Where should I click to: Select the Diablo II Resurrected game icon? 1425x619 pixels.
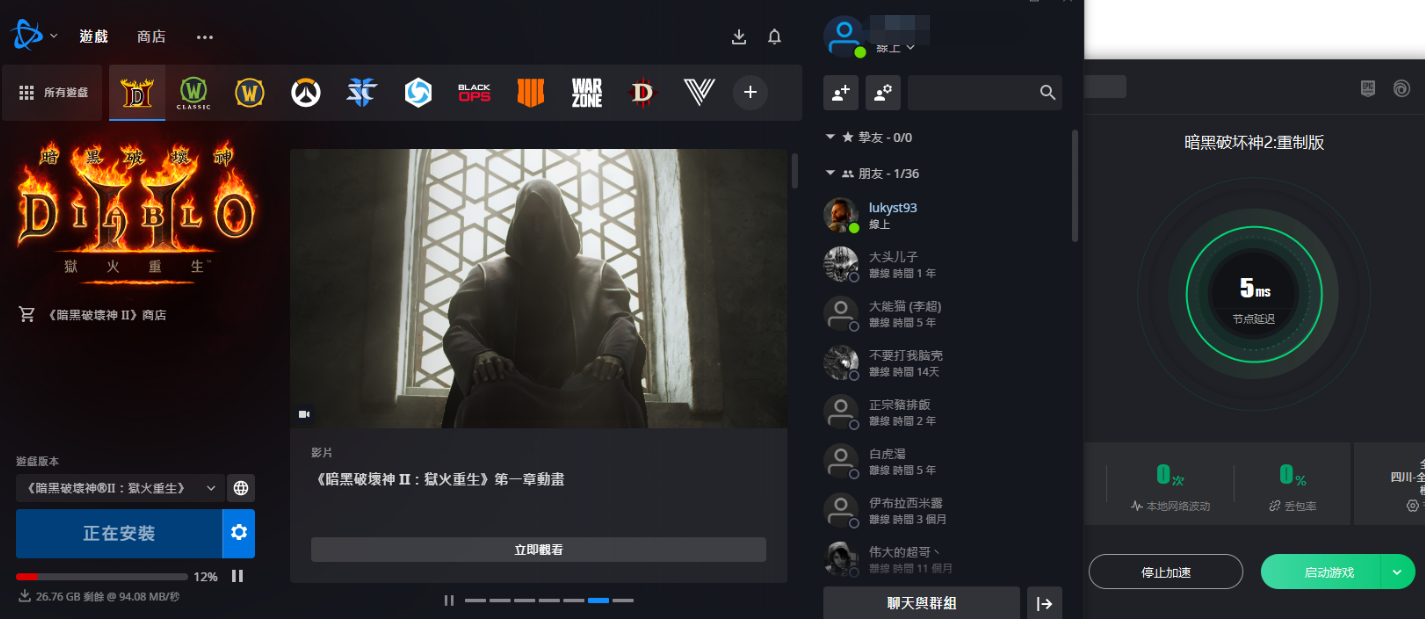(137, 93)
